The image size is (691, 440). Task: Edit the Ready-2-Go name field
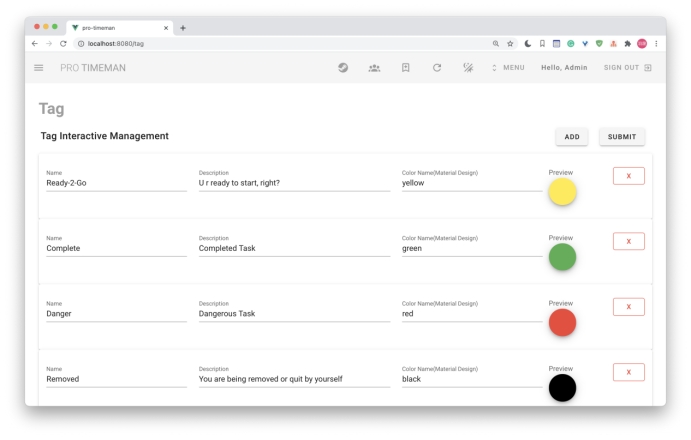(x=116, y=183)
